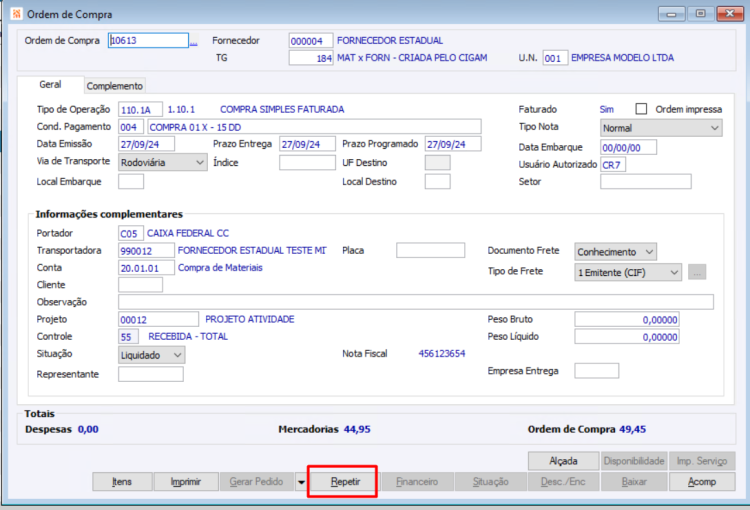Toggle the Ordem impressa checkbox
The height and width of the screenshot is (510, 750).
(x=641, y=109)
